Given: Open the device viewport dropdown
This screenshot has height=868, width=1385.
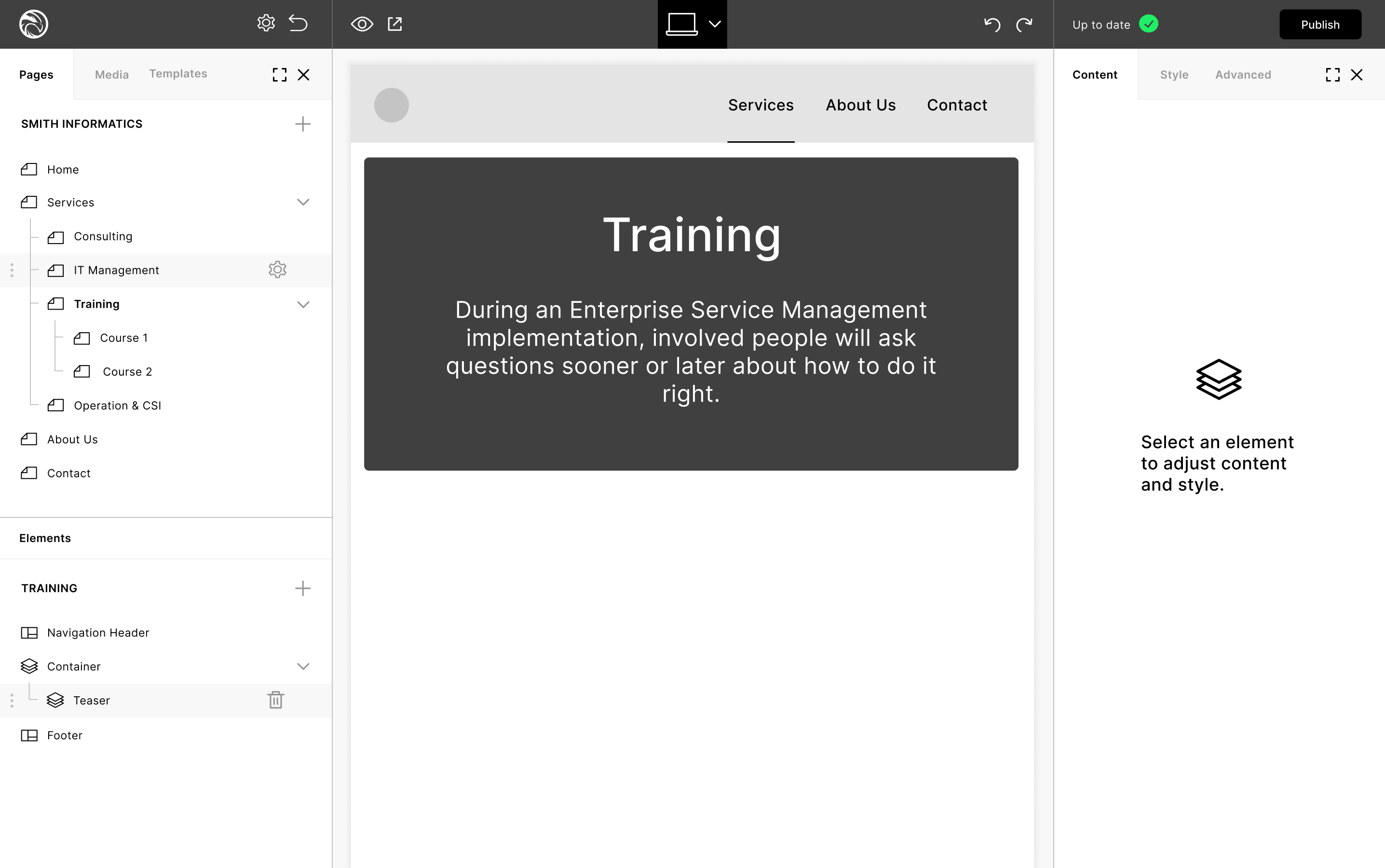Looking at the screenshot, I should pyautogui.click(x=715, y=24).
